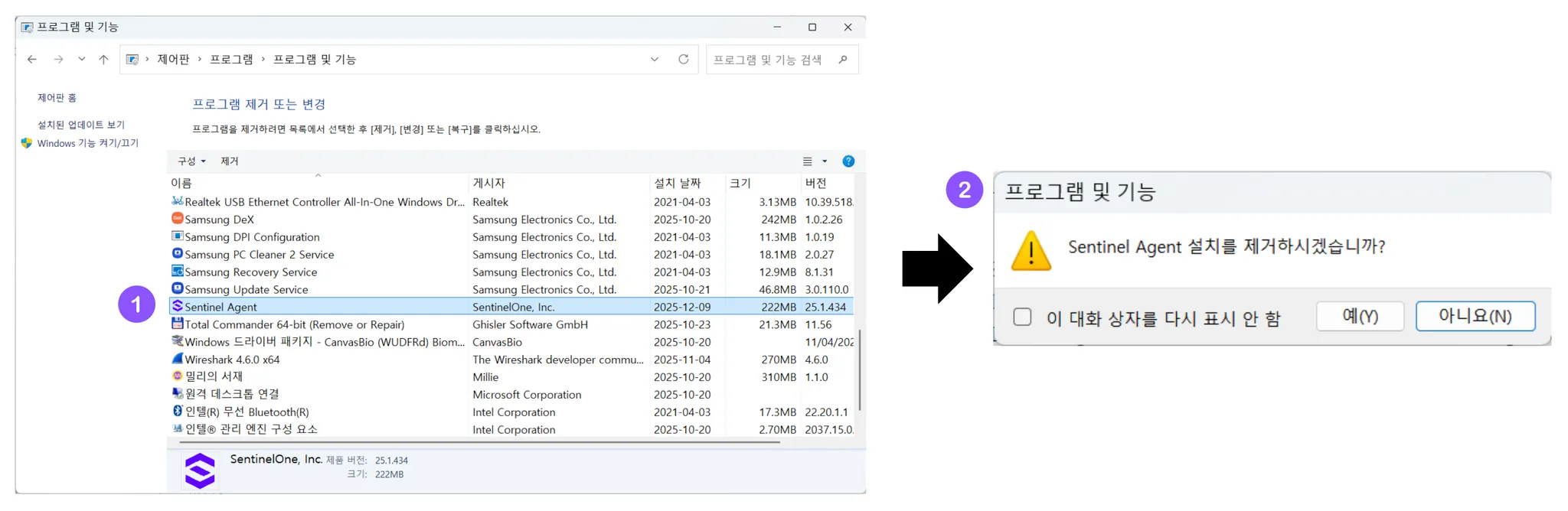The image size is (1568, 511).
Task: Click the Samsung Recovery Service icon
Action: (177, 272)
